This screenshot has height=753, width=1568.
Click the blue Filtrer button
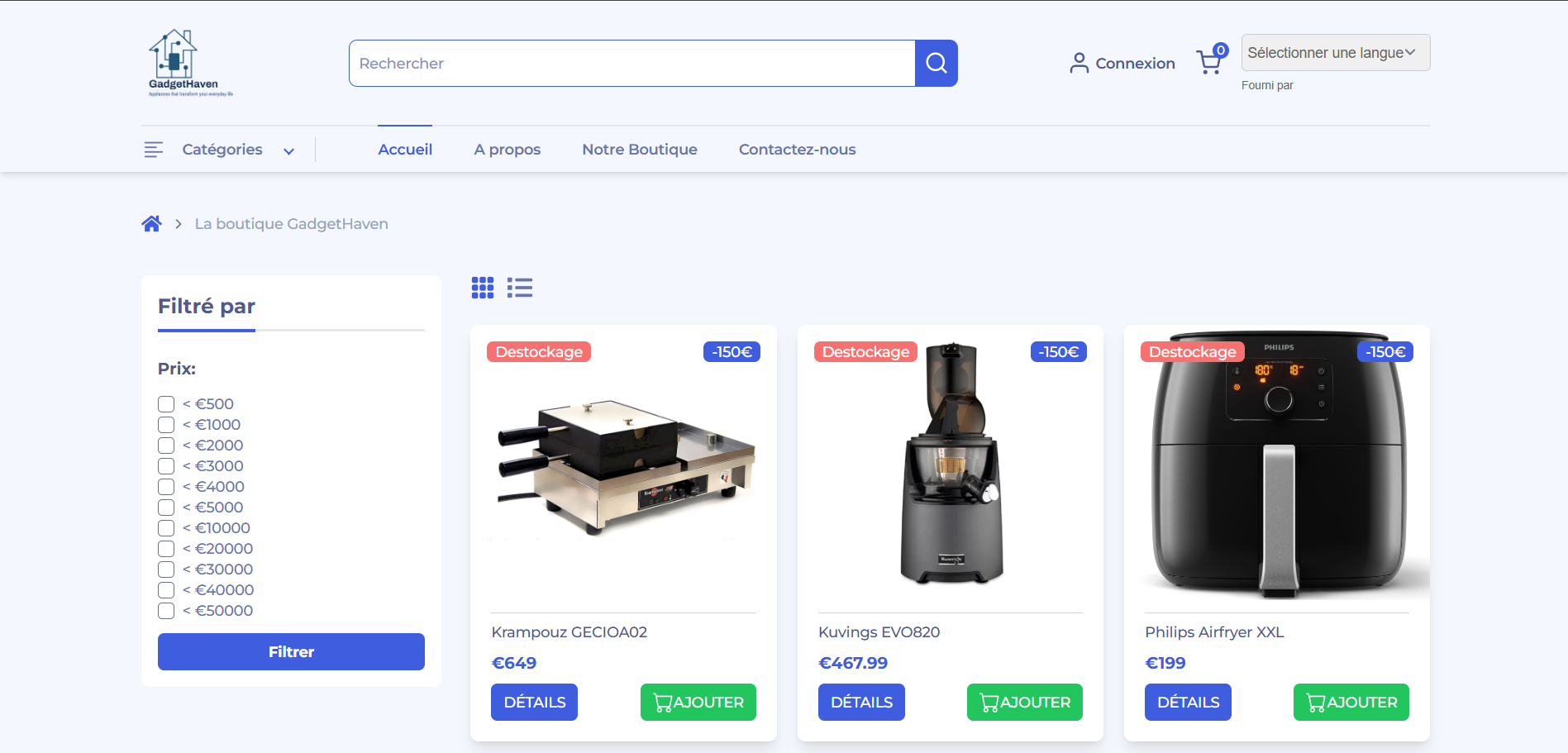point(291,651)
